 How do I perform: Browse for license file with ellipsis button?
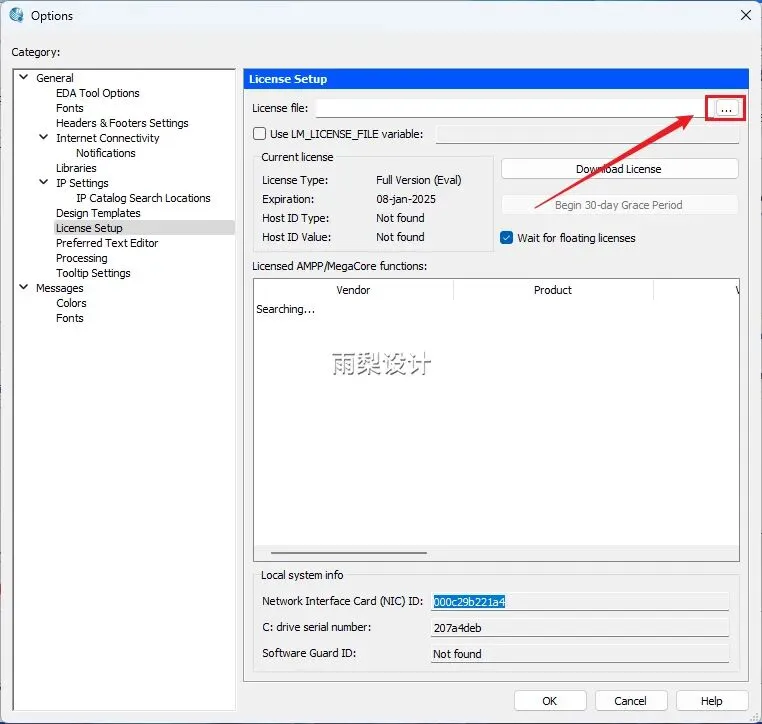[x=726, y=108]
